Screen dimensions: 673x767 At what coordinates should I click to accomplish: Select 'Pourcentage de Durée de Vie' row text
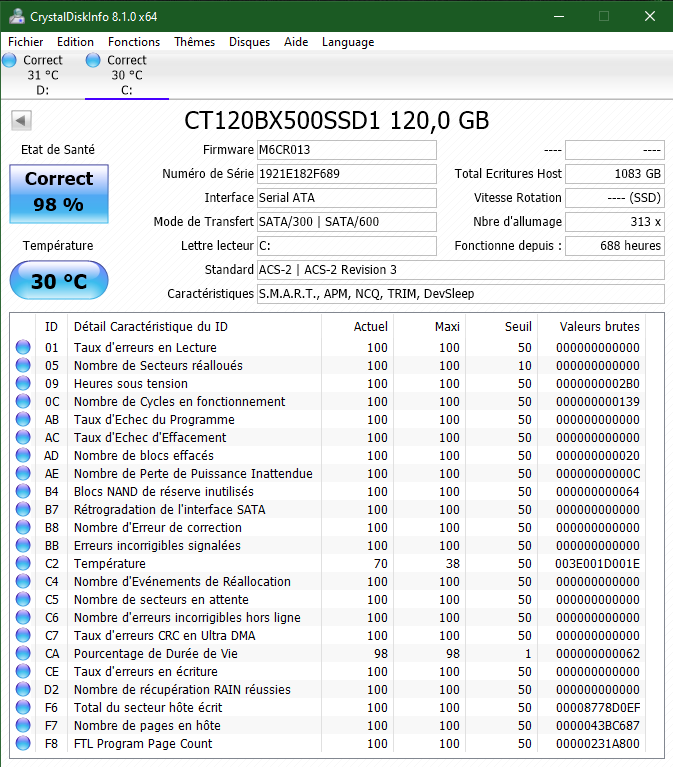(156, 654)
